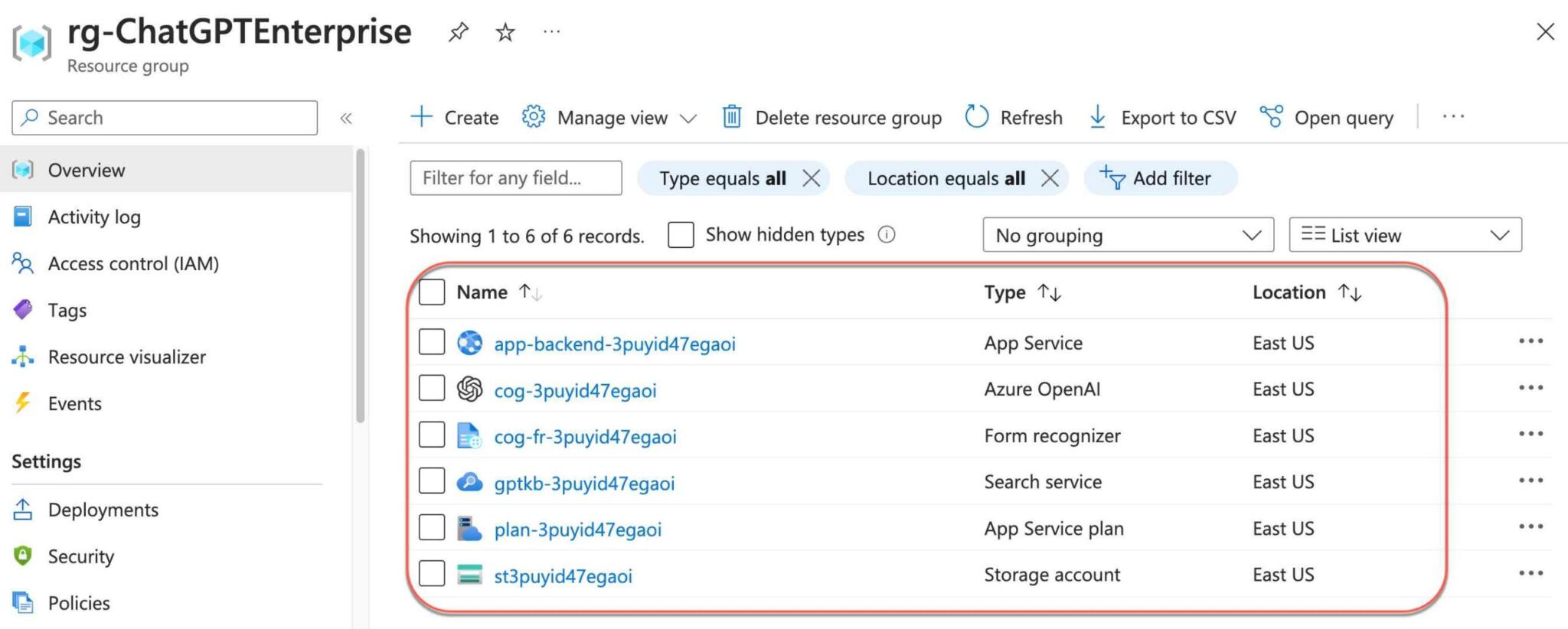Remove the Location equals all filter
Screen dimensions: 1568x629
(x=1050, y=178)
